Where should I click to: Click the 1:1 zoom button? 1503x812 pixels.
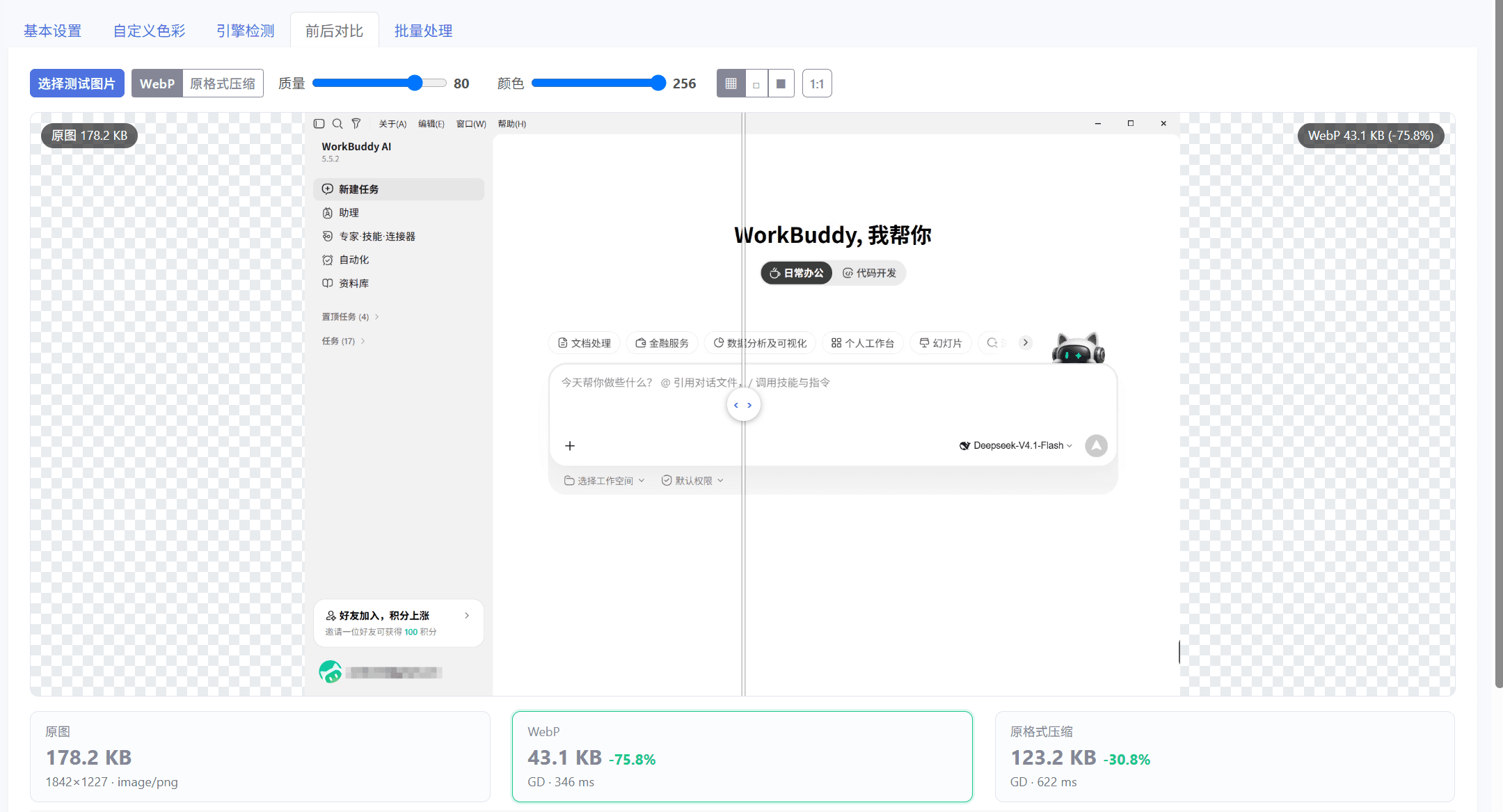[x=817, y=83]
